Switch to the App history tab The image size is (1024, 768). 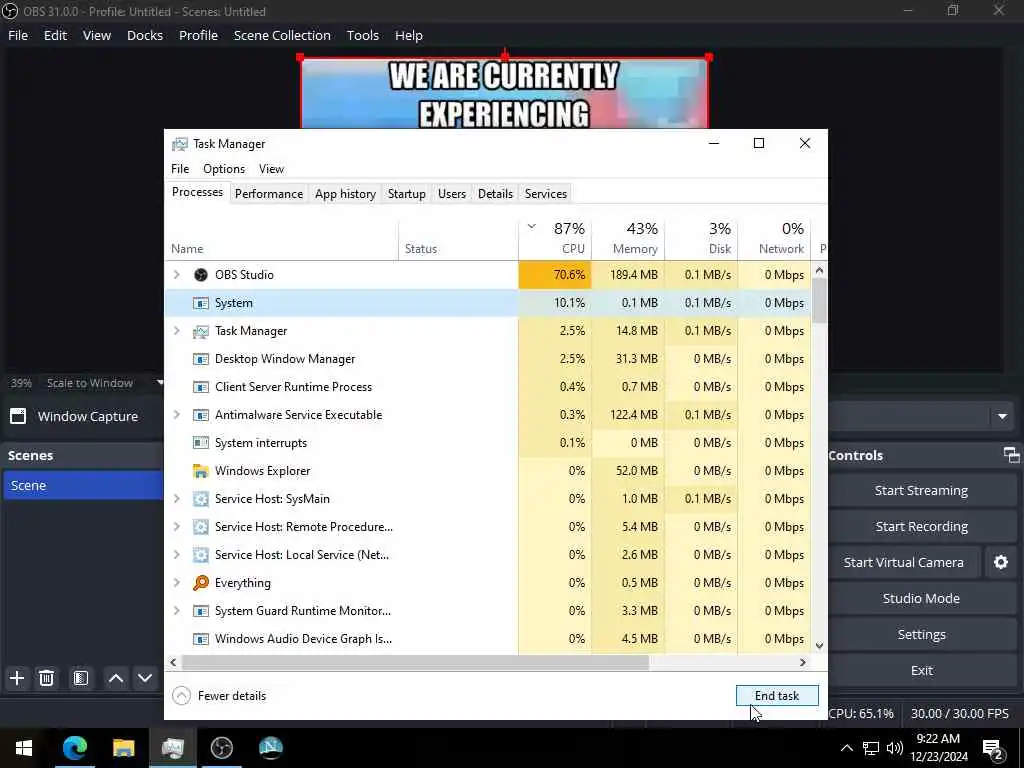[345, 194]
